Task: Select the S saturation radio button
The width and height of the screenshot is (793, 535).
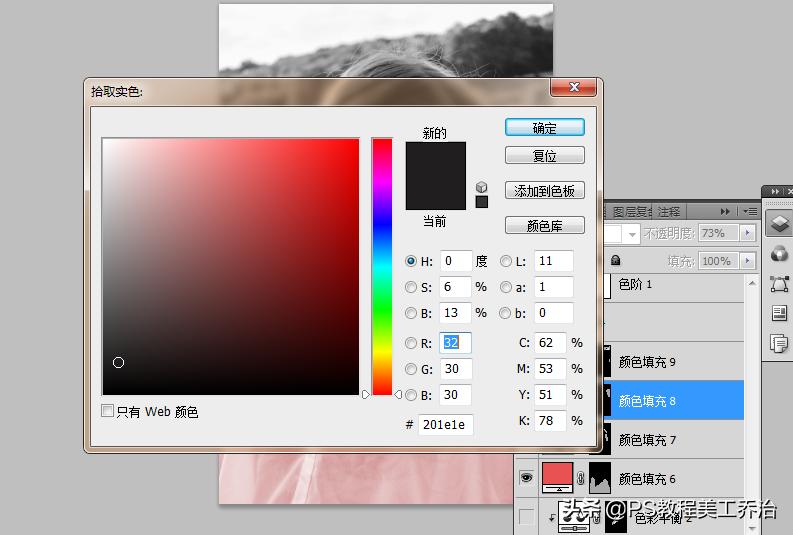Action: [x=411, y=287]
